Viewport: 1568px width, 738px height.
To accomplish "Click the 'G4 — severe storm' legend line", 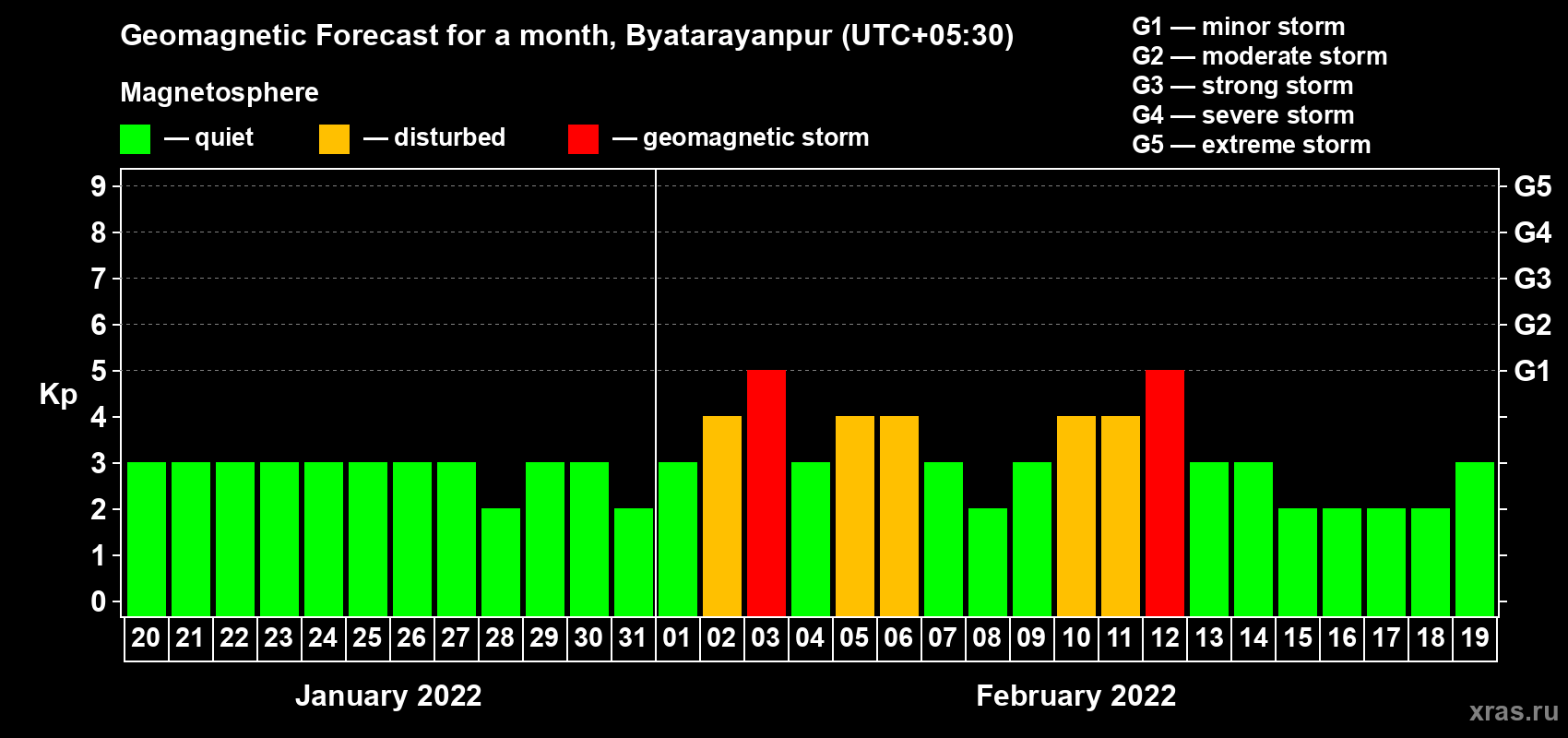I will click(x=1243, y=115).
